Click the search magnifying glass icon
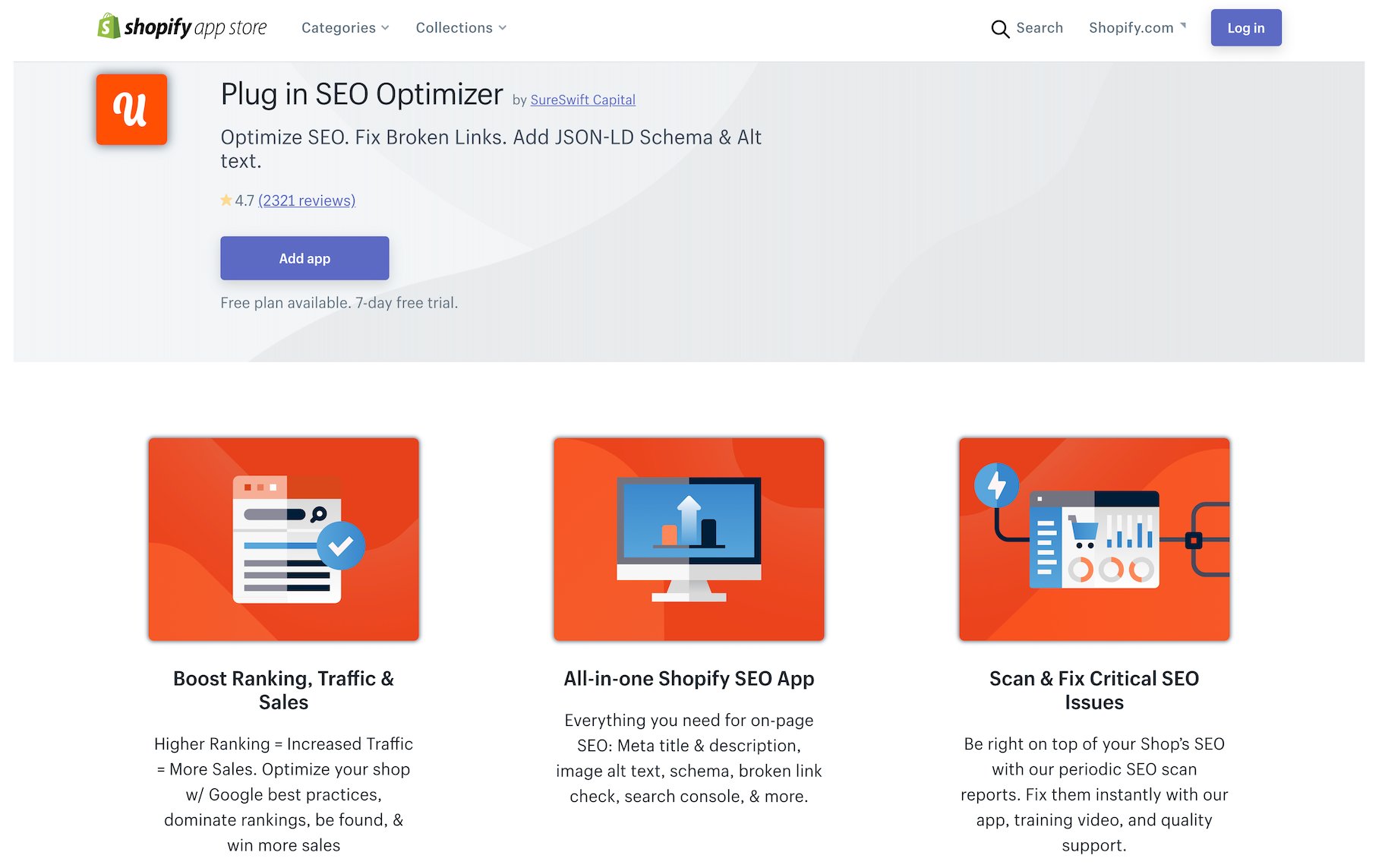 coord(1000,29)
